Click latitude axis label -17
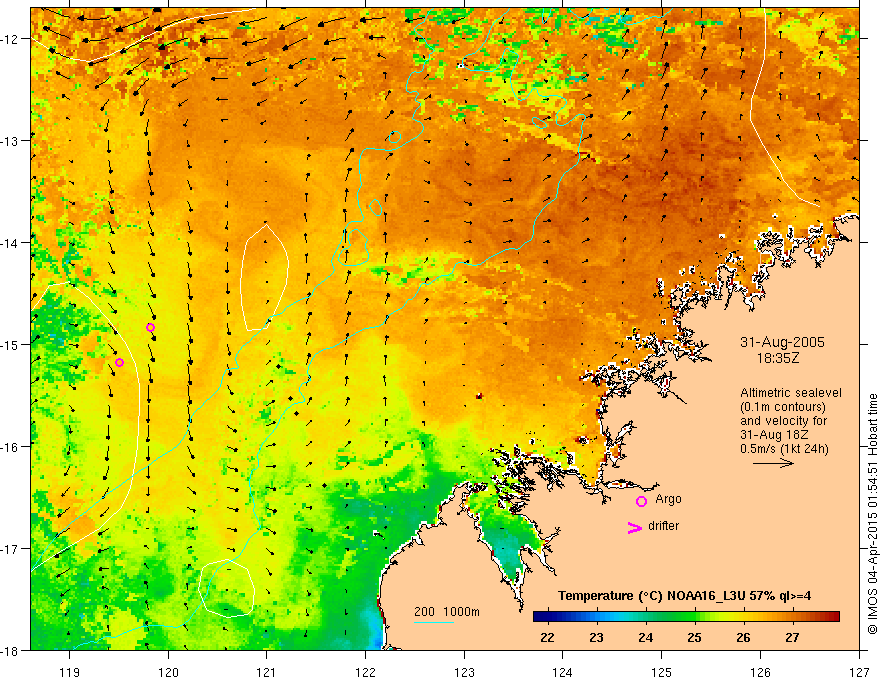880x680 pixels. point(12,548)
